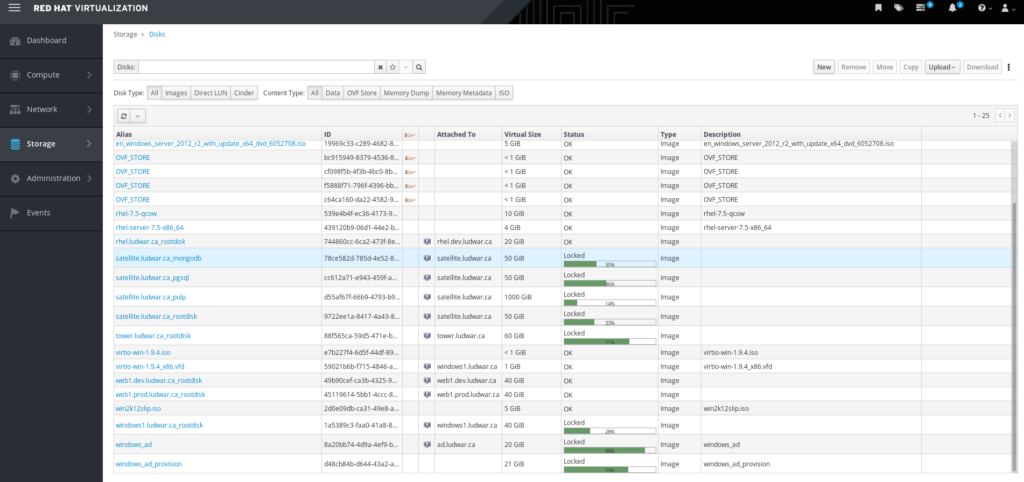
Task: Click the VM icon in windows_ad row
Action: tap(427, 445)
